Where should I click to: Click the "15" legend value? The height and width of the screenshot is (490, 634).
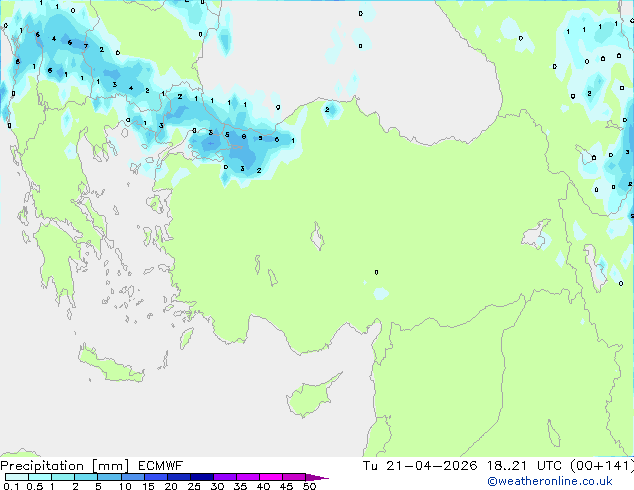tap(148, 486)
